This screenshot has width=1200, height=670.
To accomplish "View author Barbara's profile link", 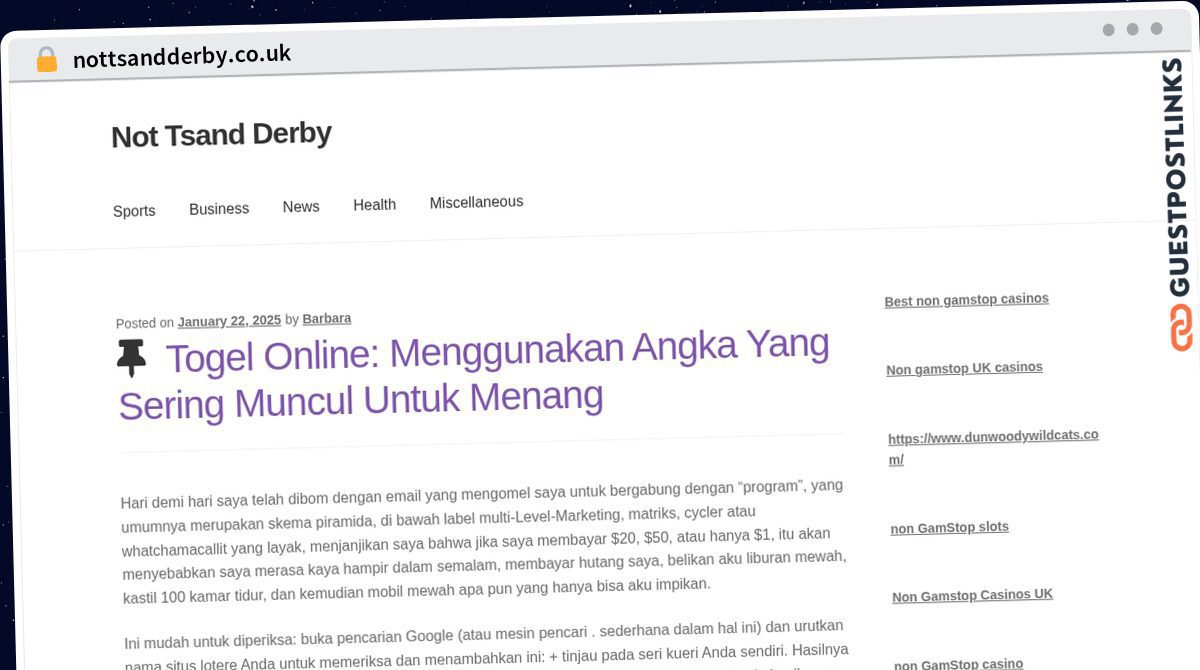I will click(326, 319).
